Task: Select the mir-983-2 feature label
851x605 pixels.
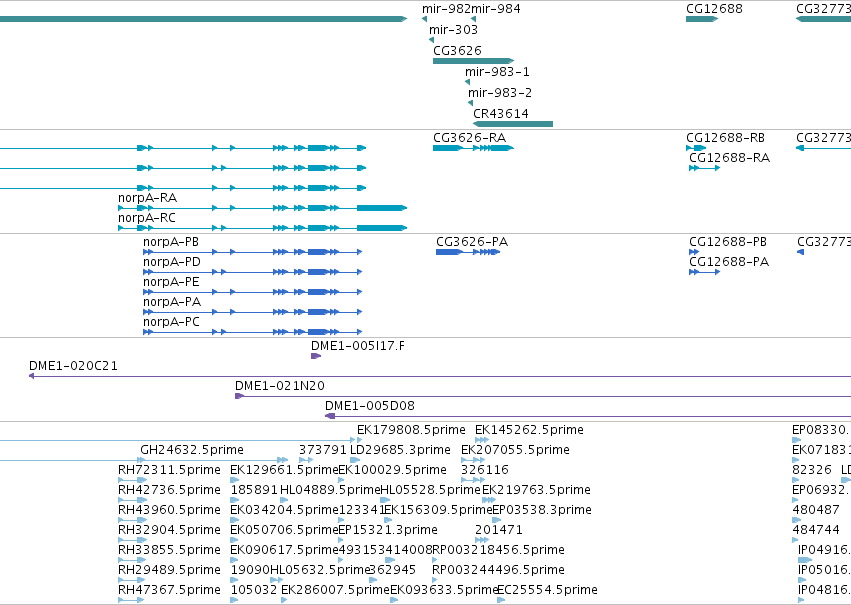Action: point(500,93)
